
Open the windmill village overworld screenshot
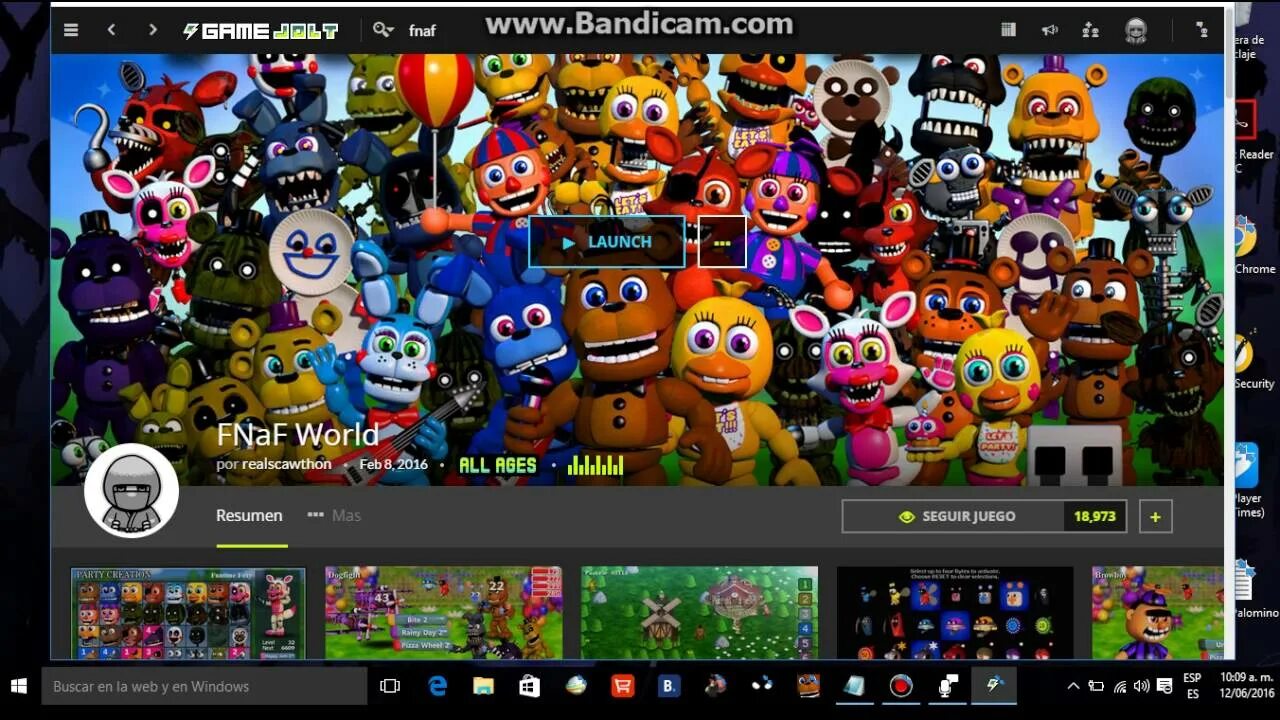tap(699, 613)
